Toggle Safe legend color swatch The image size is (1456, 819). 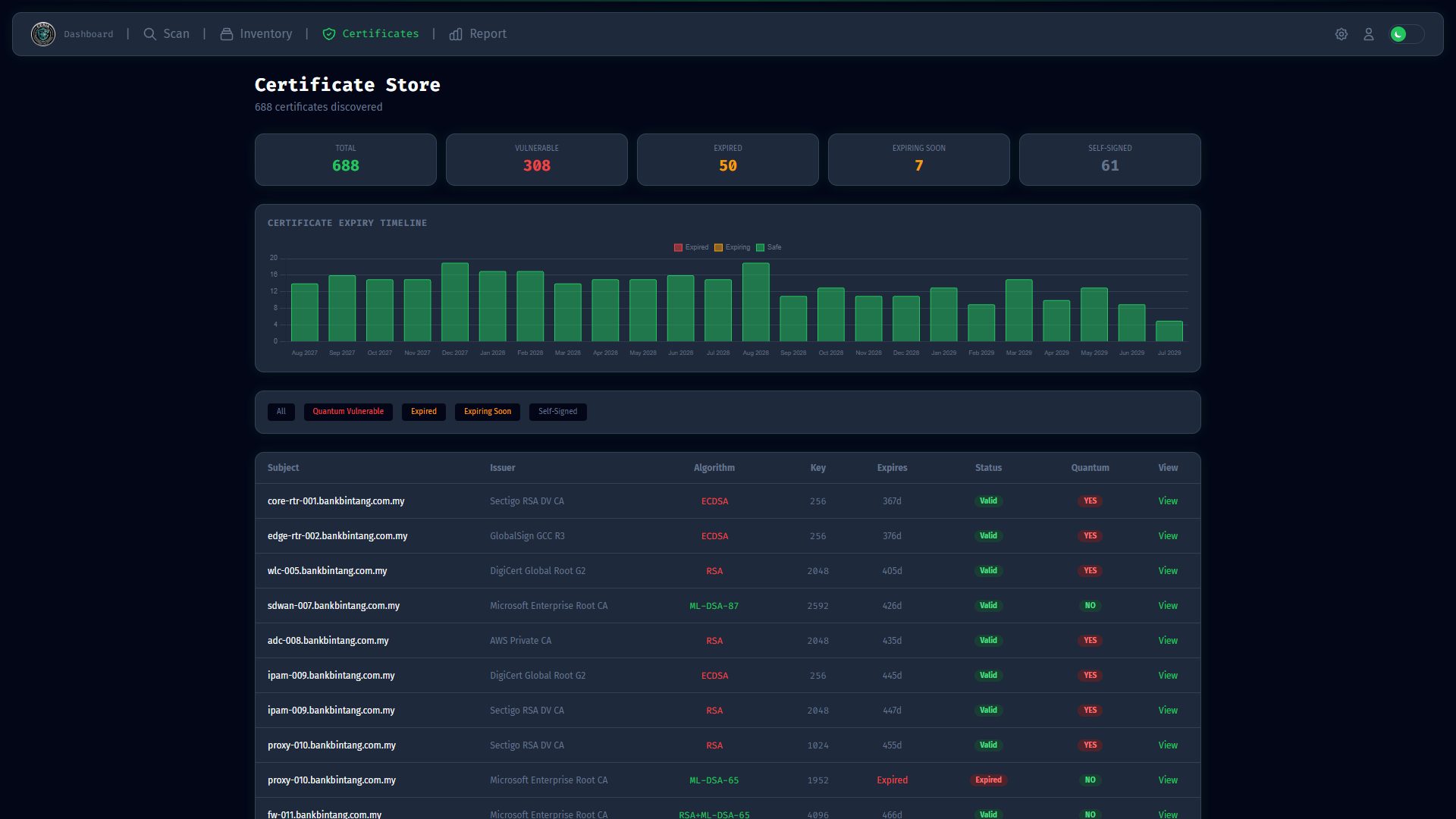pyautogui.click(x=760, y=247)
